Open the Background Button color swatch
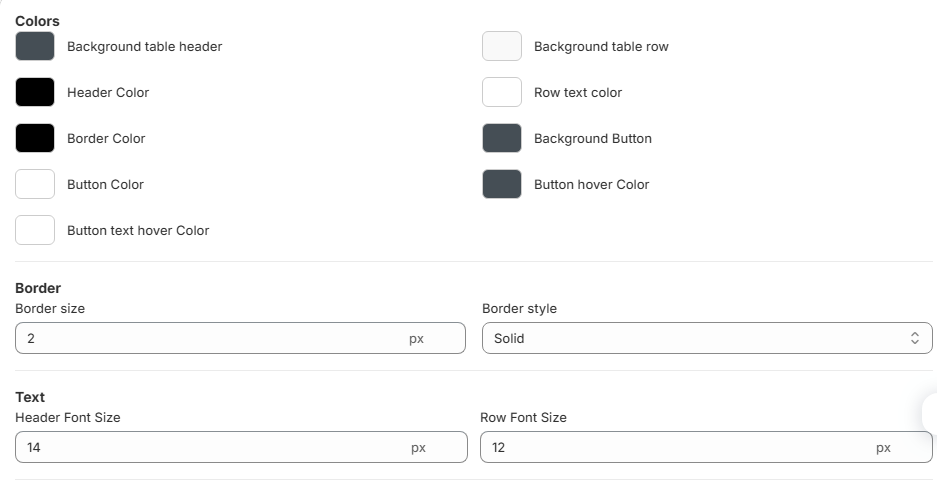Screen dimensions: 937x483 point(502,138)
